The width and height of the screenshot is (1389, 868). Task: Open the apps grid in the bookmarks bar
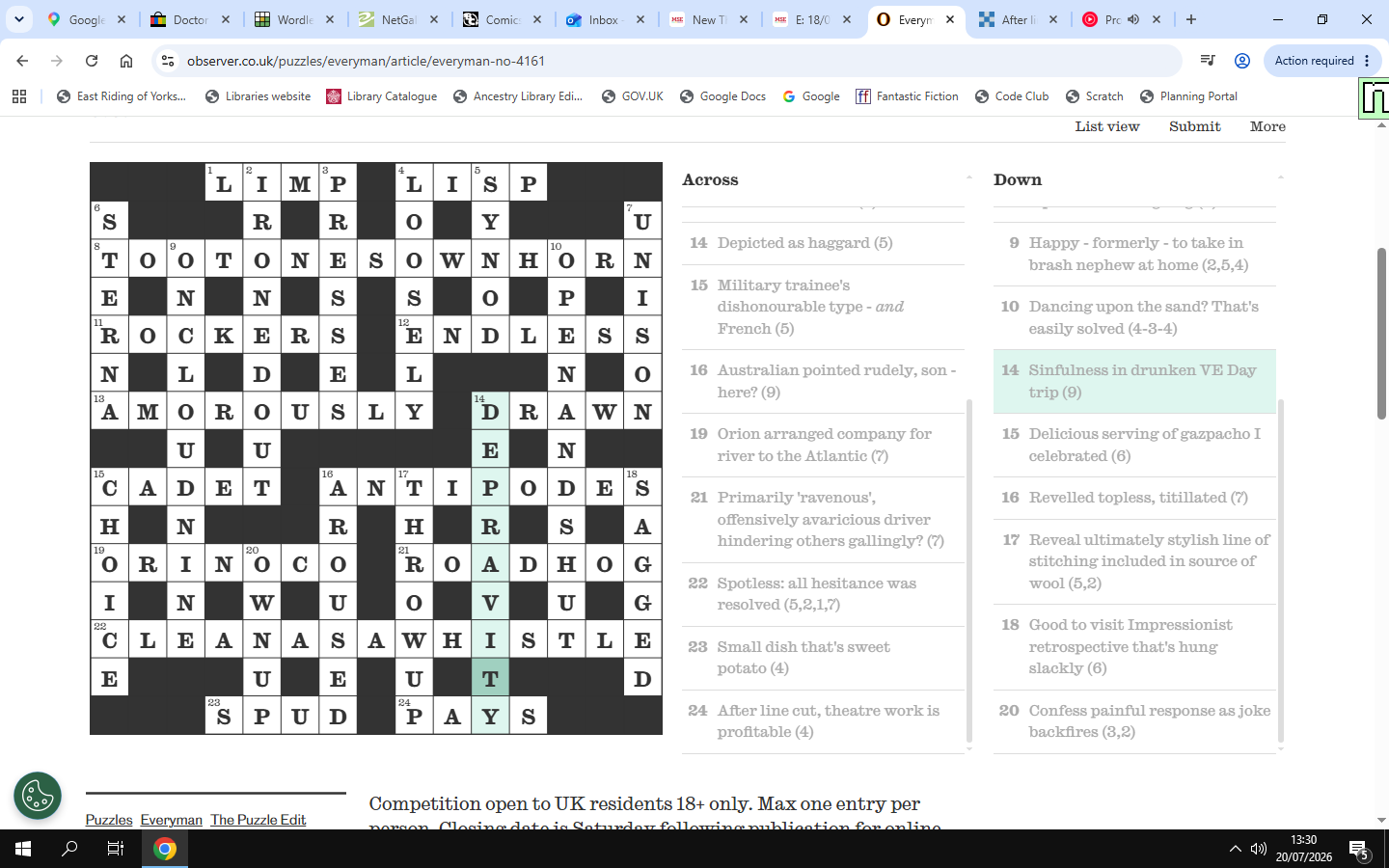pyautogui.click(x=19, y=96)
